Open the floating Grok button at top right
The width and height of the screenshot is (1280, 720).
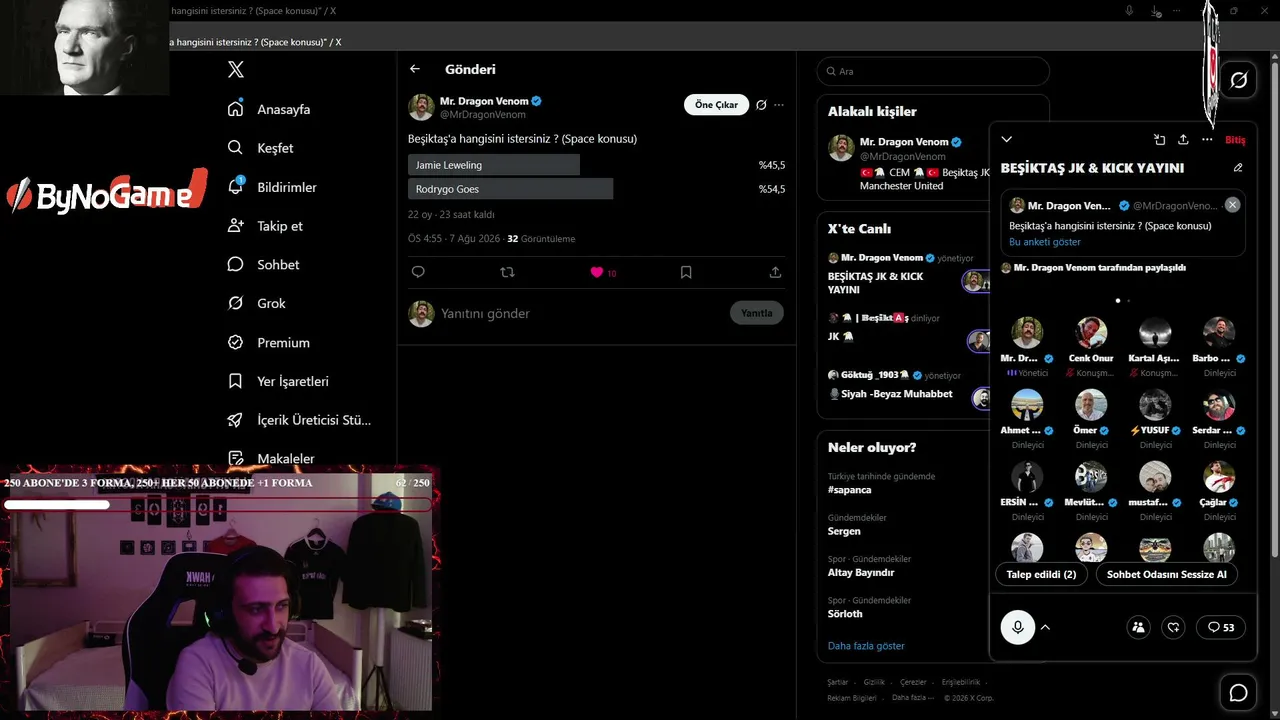click(1239, 80)
